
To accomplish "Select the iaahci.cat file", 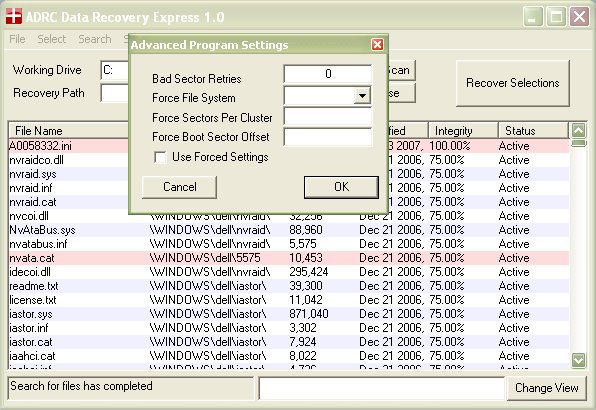I will [x=32, y=356].
